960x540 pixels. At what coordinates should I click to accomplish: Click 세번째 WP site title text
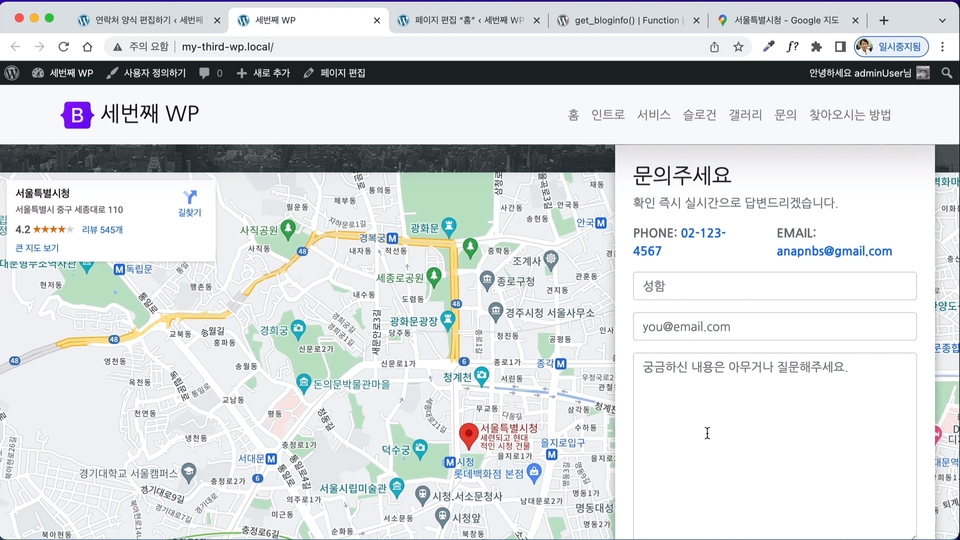(x=150, y=114)
